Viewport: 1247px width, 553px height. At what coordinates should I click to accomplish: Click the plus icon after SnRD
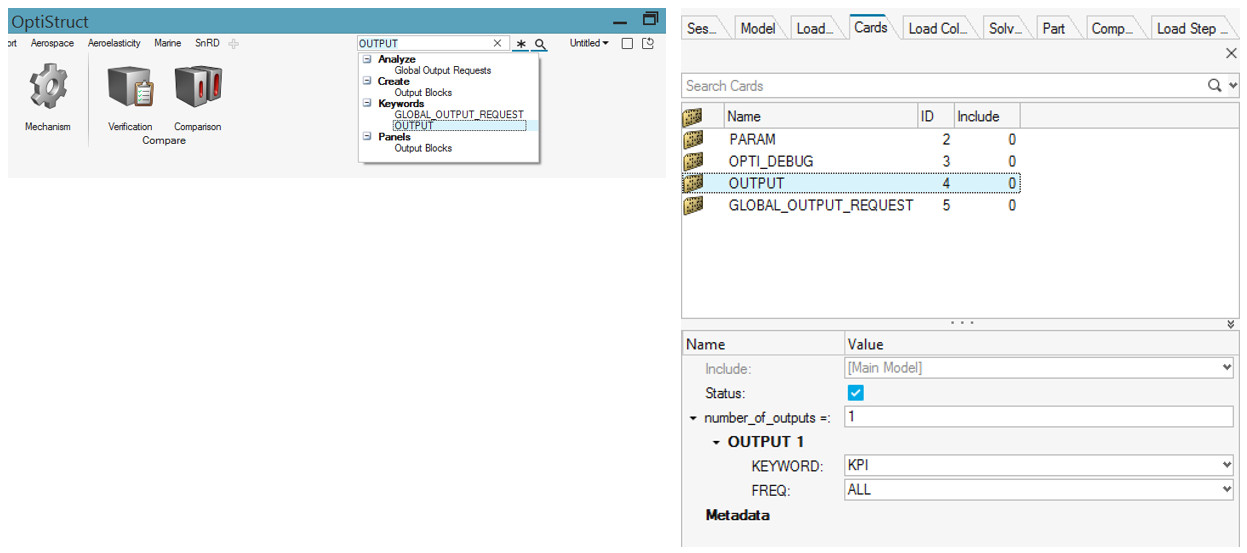coord(233,44)
